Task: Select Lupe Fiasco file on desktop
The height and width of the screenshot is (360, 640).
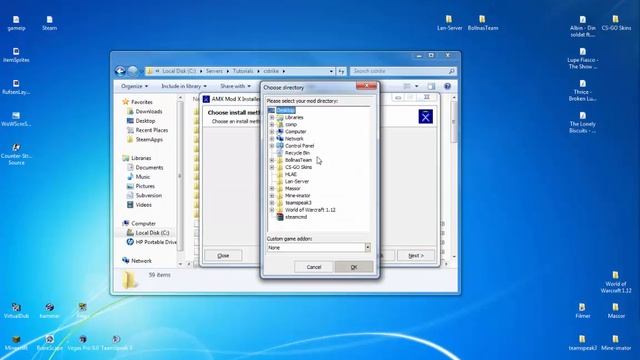Action: [582, 59]
